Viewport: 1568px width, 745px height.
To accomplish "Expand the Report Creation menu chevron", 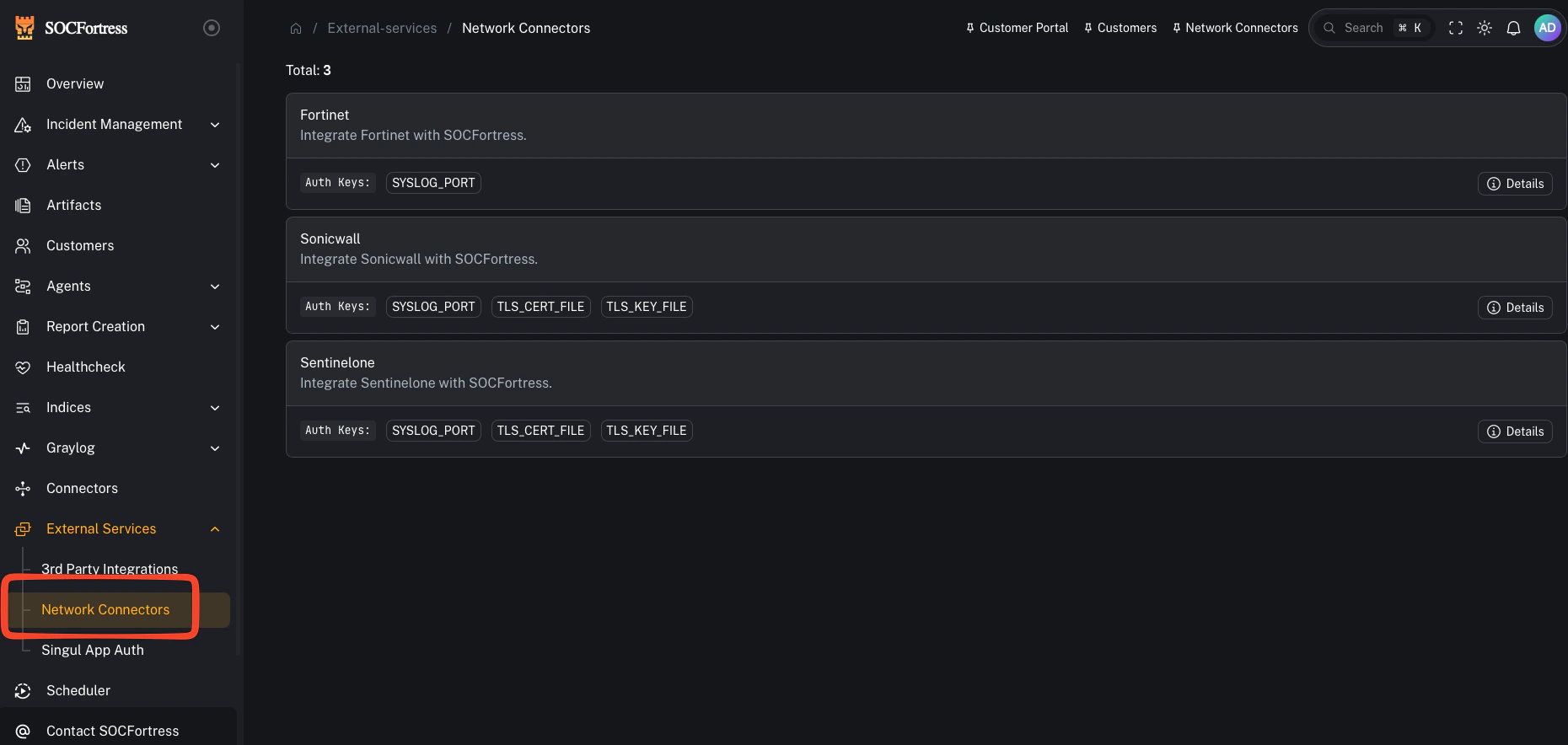I will click(x=215, y=327).
